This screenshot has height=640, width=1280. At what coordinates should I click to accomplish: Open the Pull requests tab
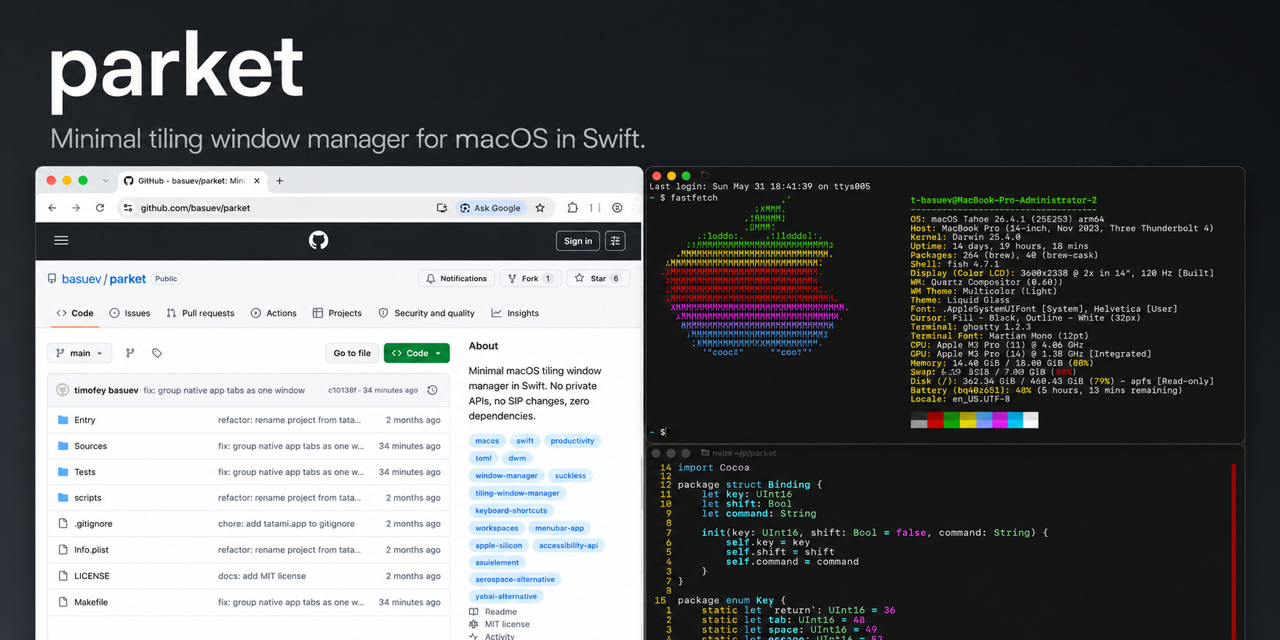(200, 313)
